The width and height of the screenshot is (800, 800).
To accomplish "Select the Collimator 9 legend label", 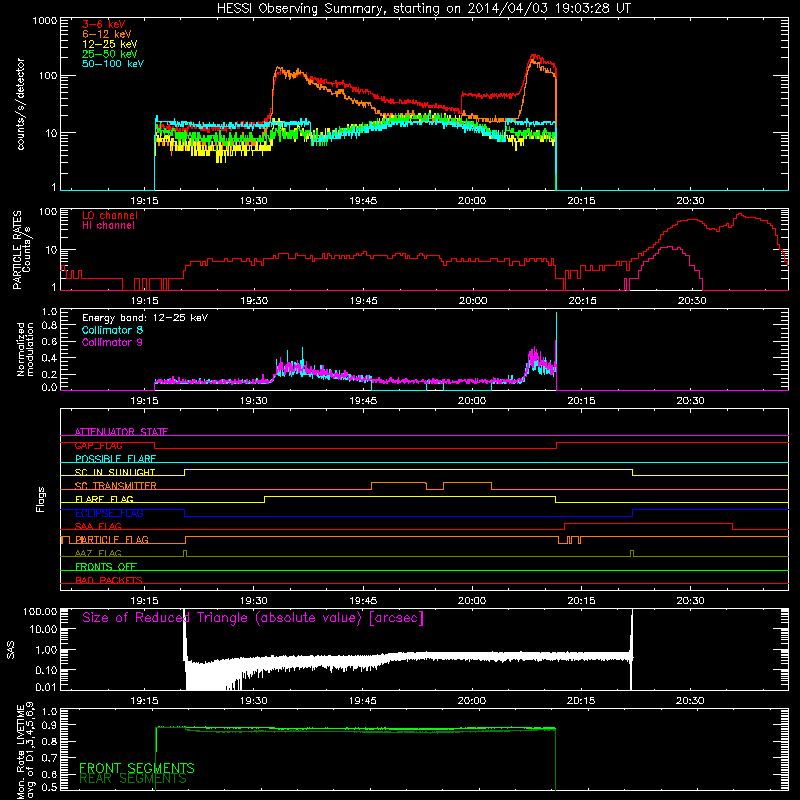I will [x=112, y=342].
